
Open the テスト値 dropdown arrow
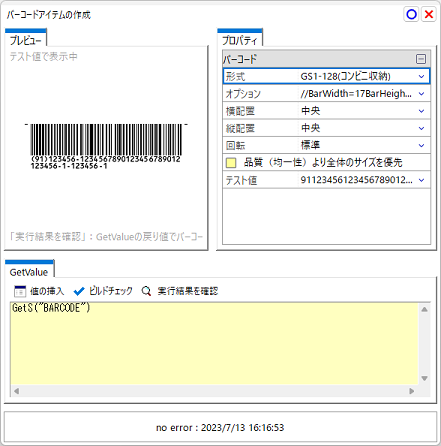coord(421,180)
